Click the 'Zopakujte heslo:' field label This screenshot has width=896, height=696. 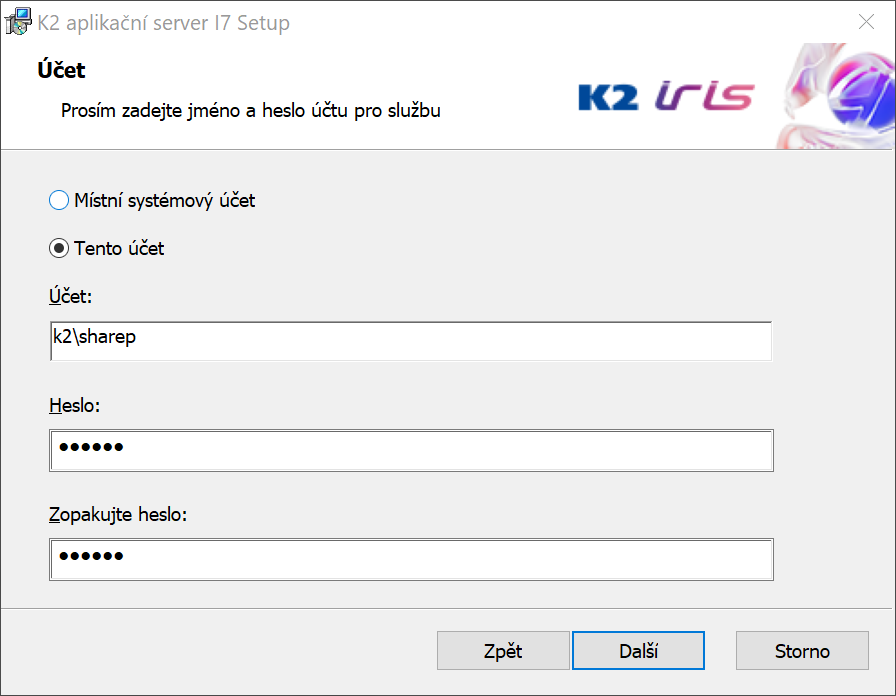coord(118,516)
